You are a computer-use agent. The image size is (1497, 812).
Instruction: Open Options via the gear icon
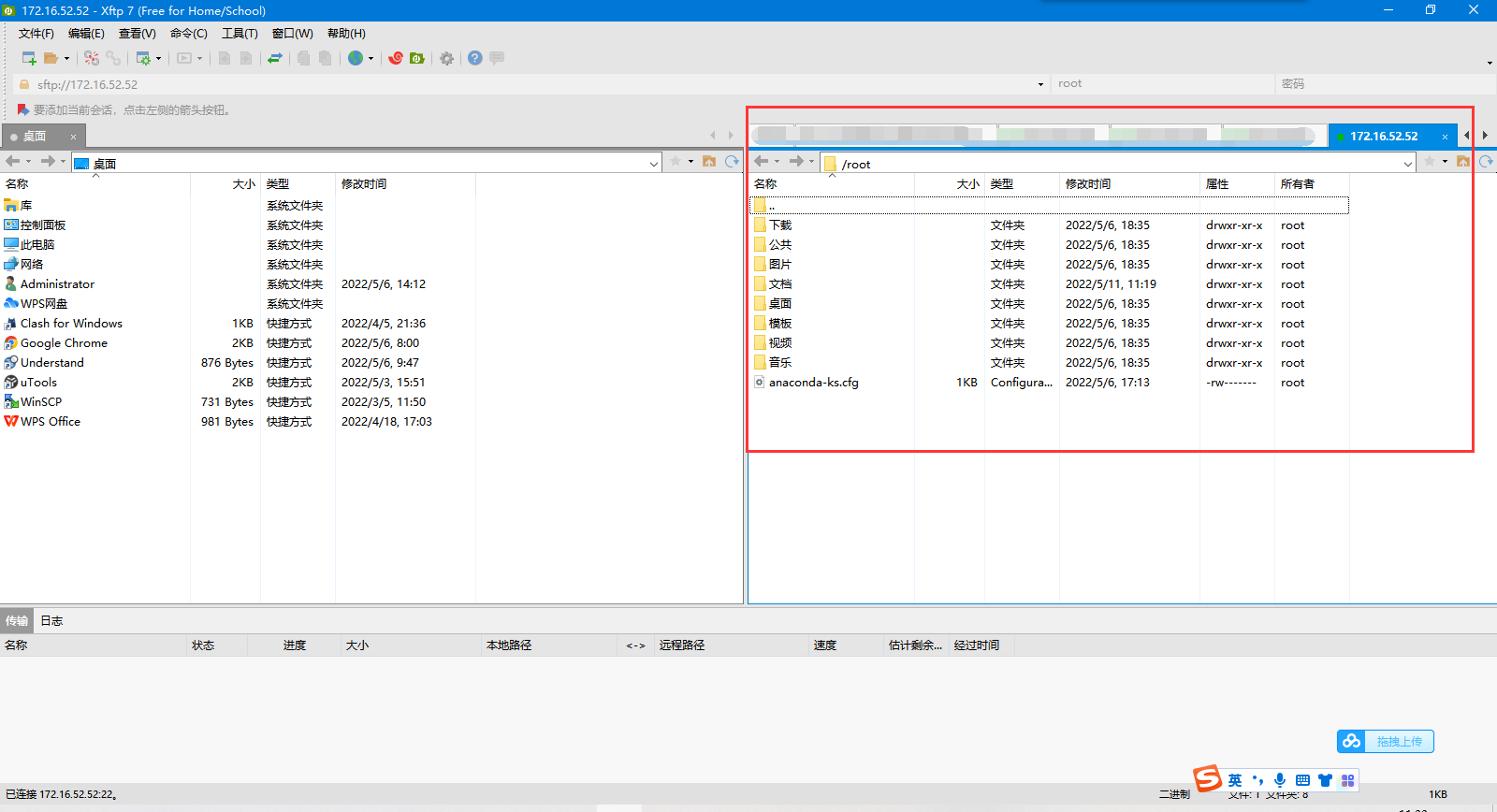447,58
